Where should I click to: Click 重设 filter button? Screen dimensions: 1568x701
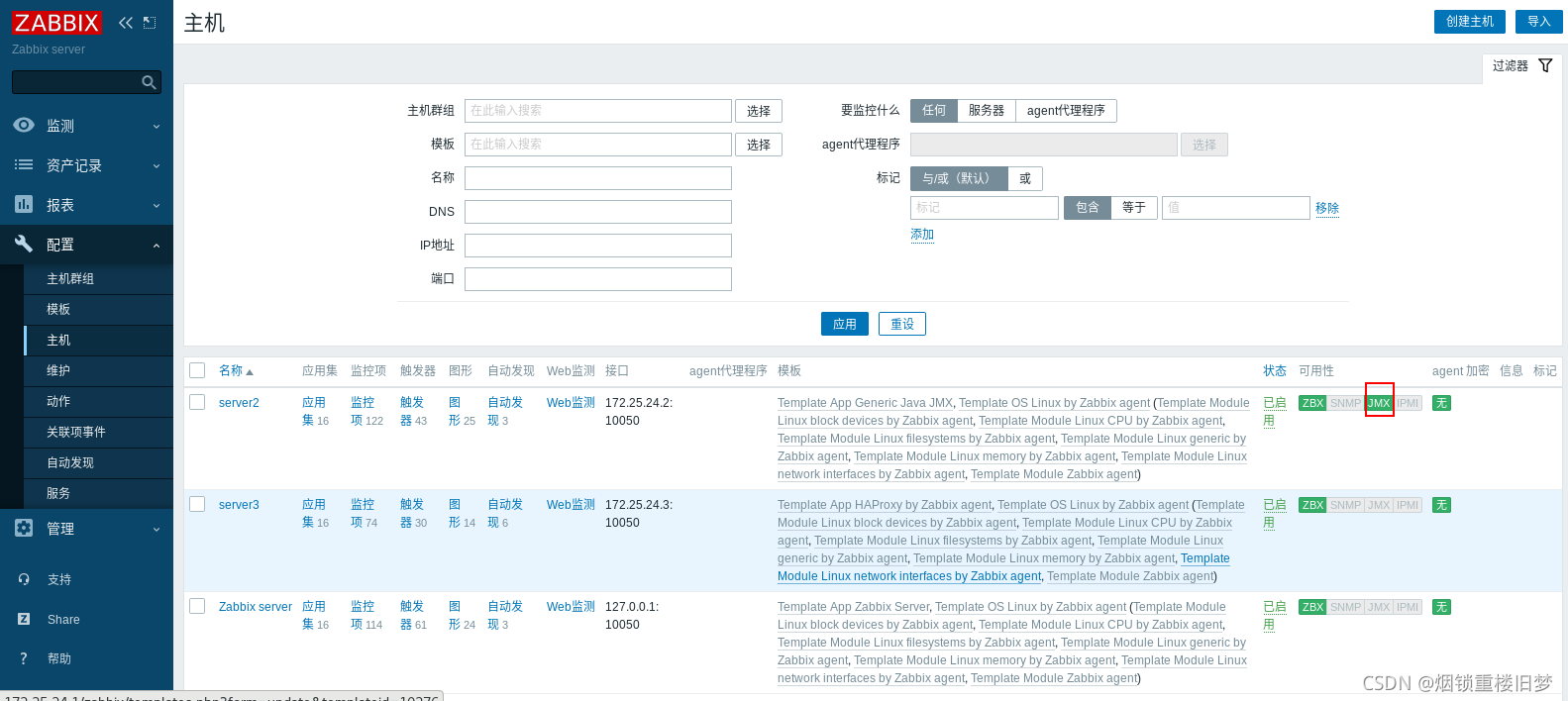pyautogui.click(x=902, y=324)
